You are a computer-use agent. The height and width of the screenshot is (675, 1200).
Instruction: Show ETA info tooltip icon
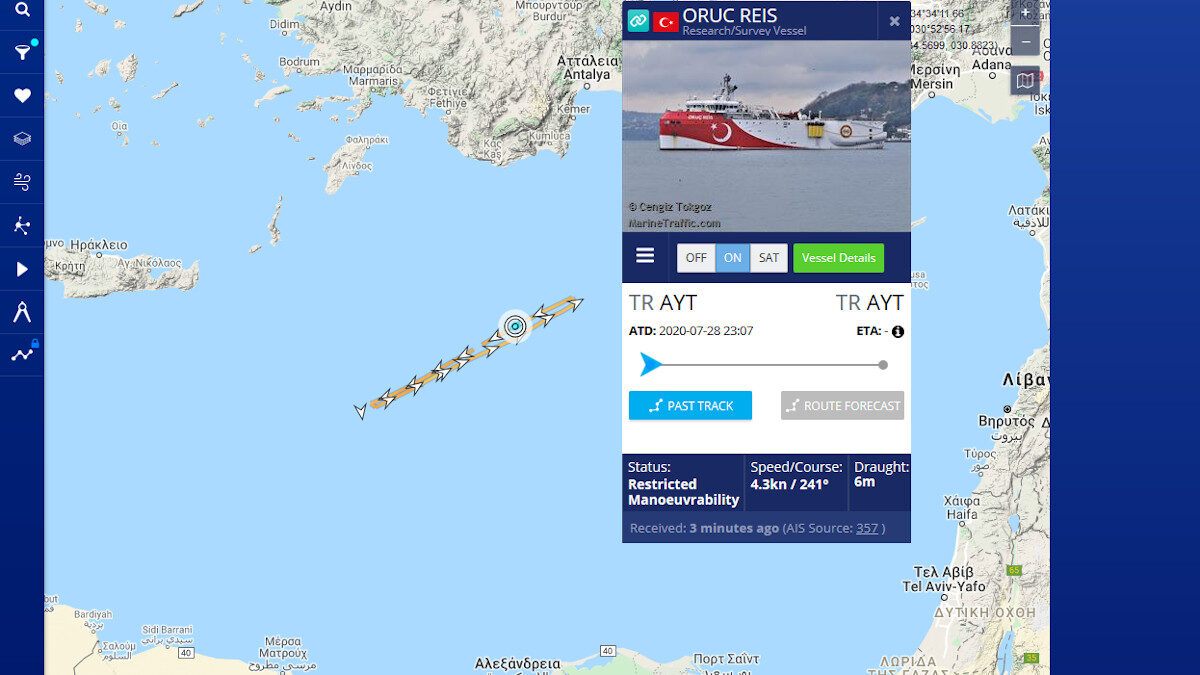point(898,331)
